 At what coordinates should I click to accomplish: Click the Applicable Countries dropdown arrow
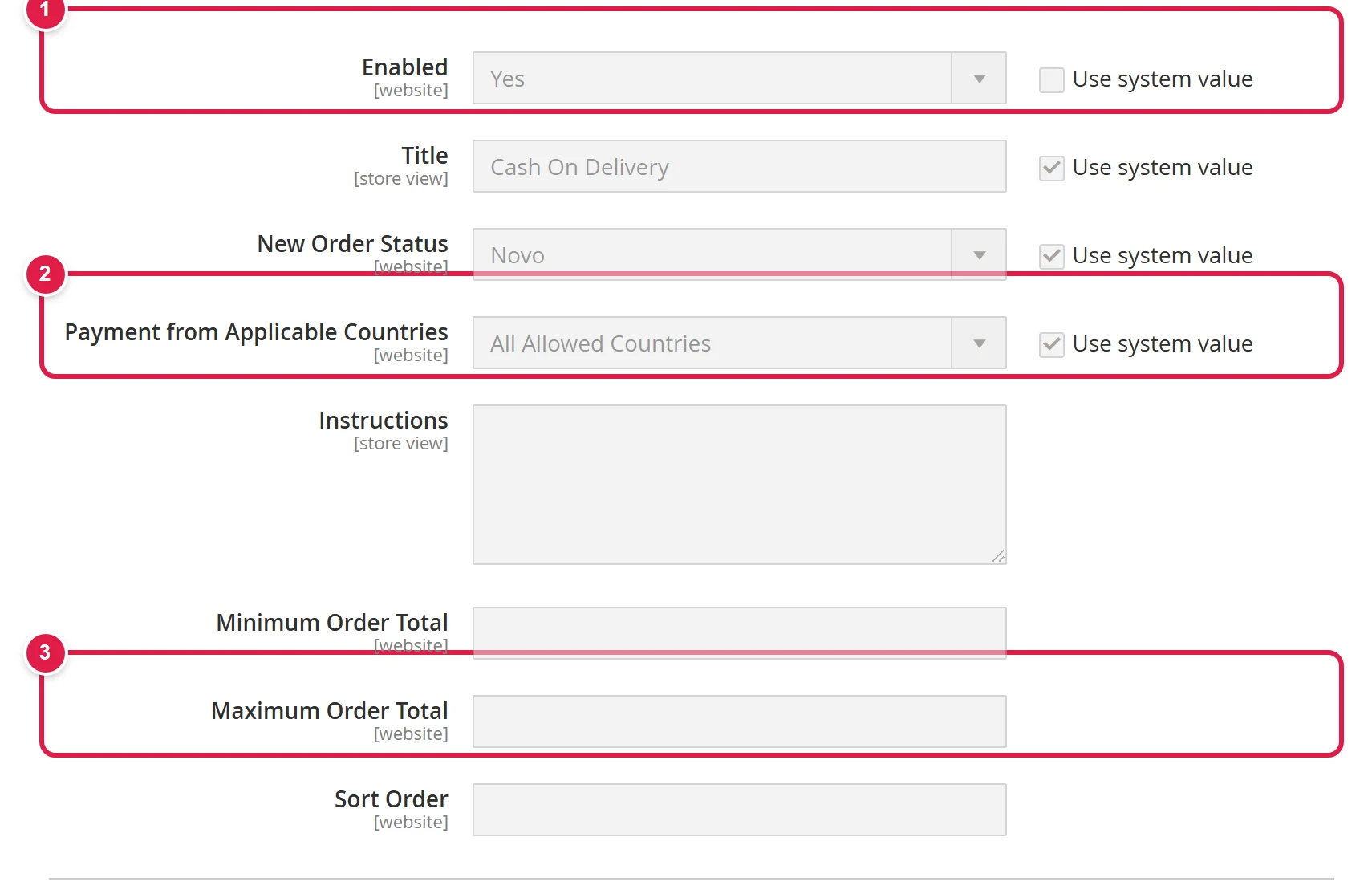pos(979,343)
